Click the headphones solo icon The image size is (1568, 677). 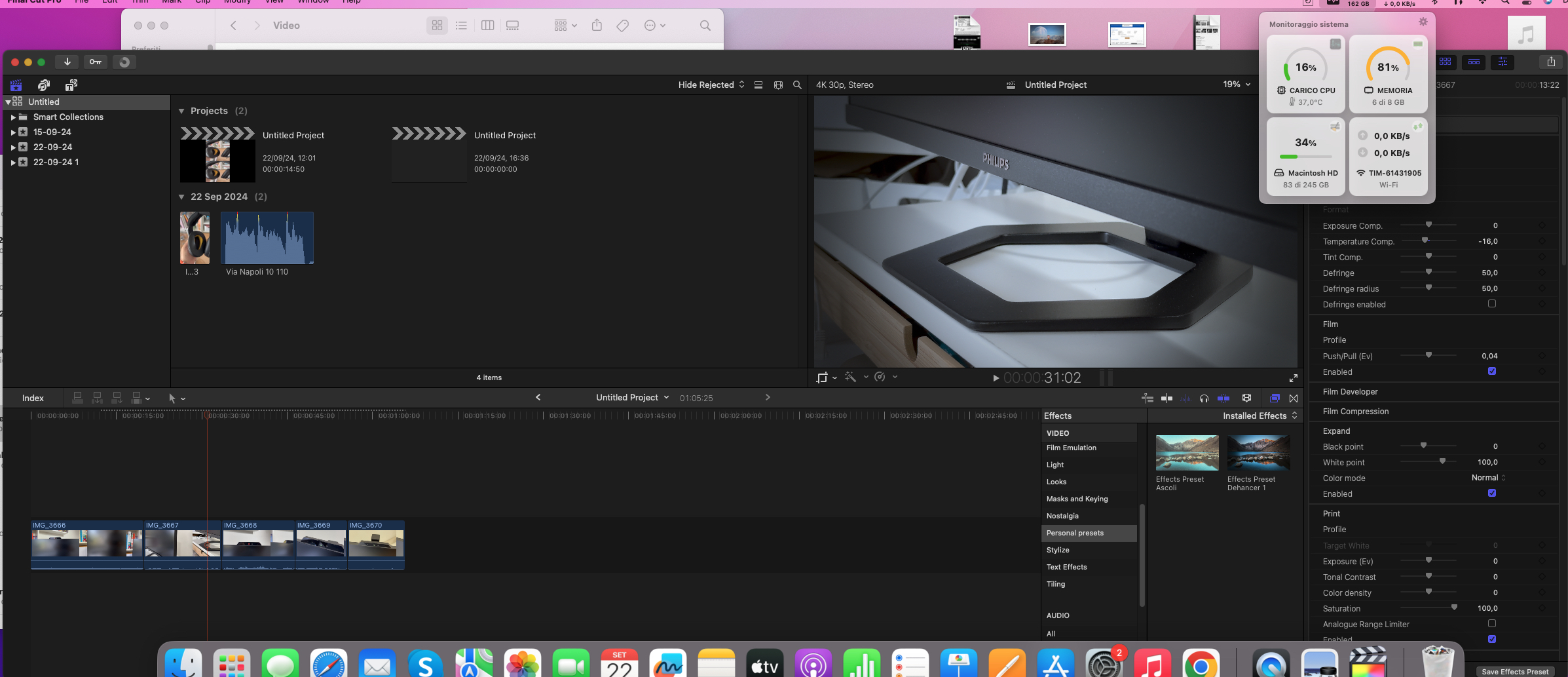coord(1204,398)
